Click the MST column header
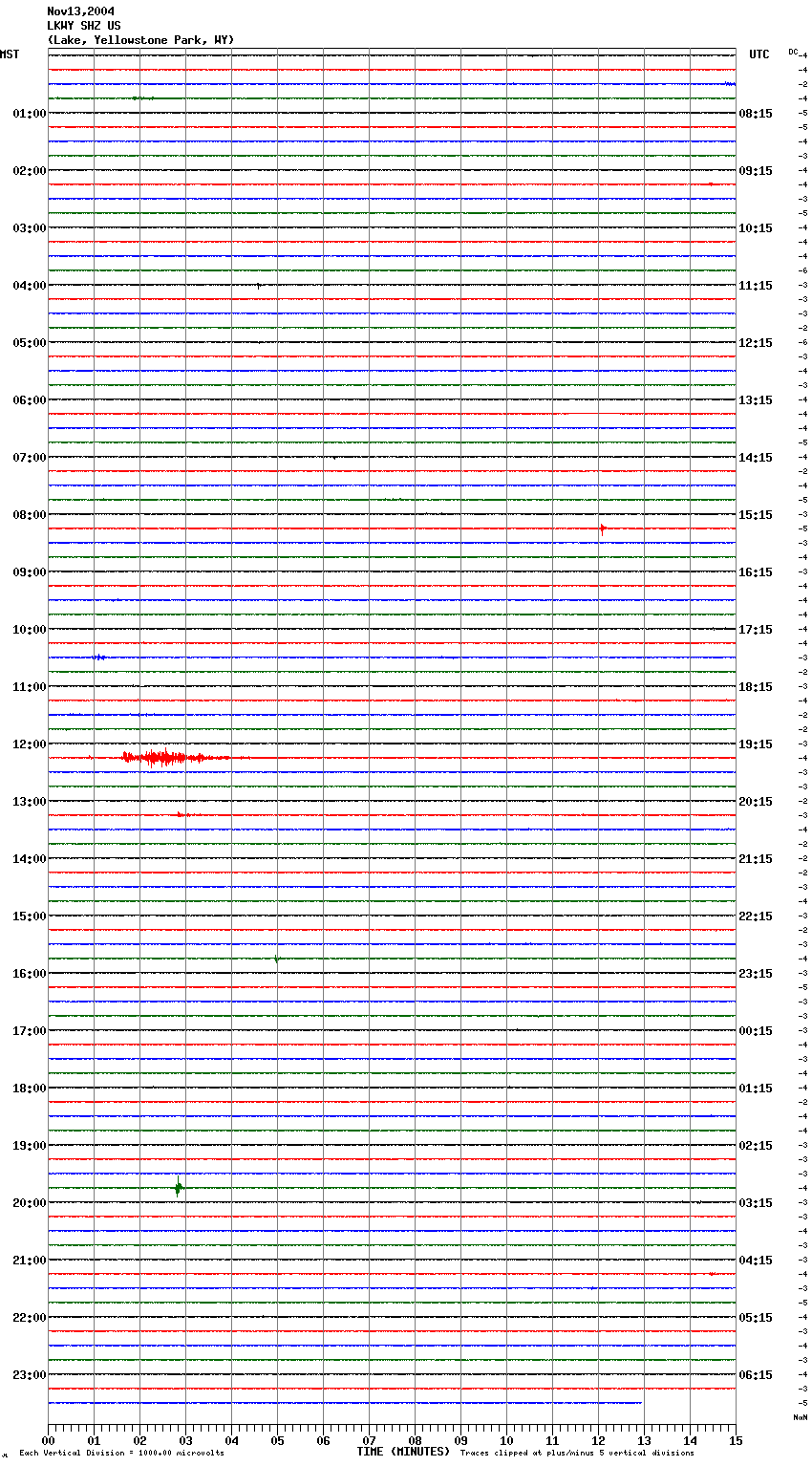 click(x=10, y=54)
